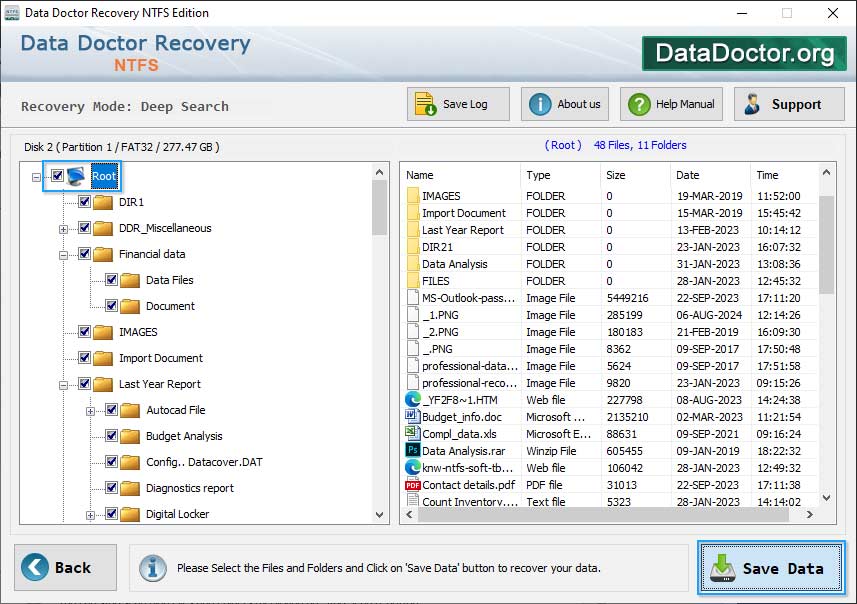
Task: Click the file icon beside MS-Outlook-pass
Action: (x=413, y=298)
